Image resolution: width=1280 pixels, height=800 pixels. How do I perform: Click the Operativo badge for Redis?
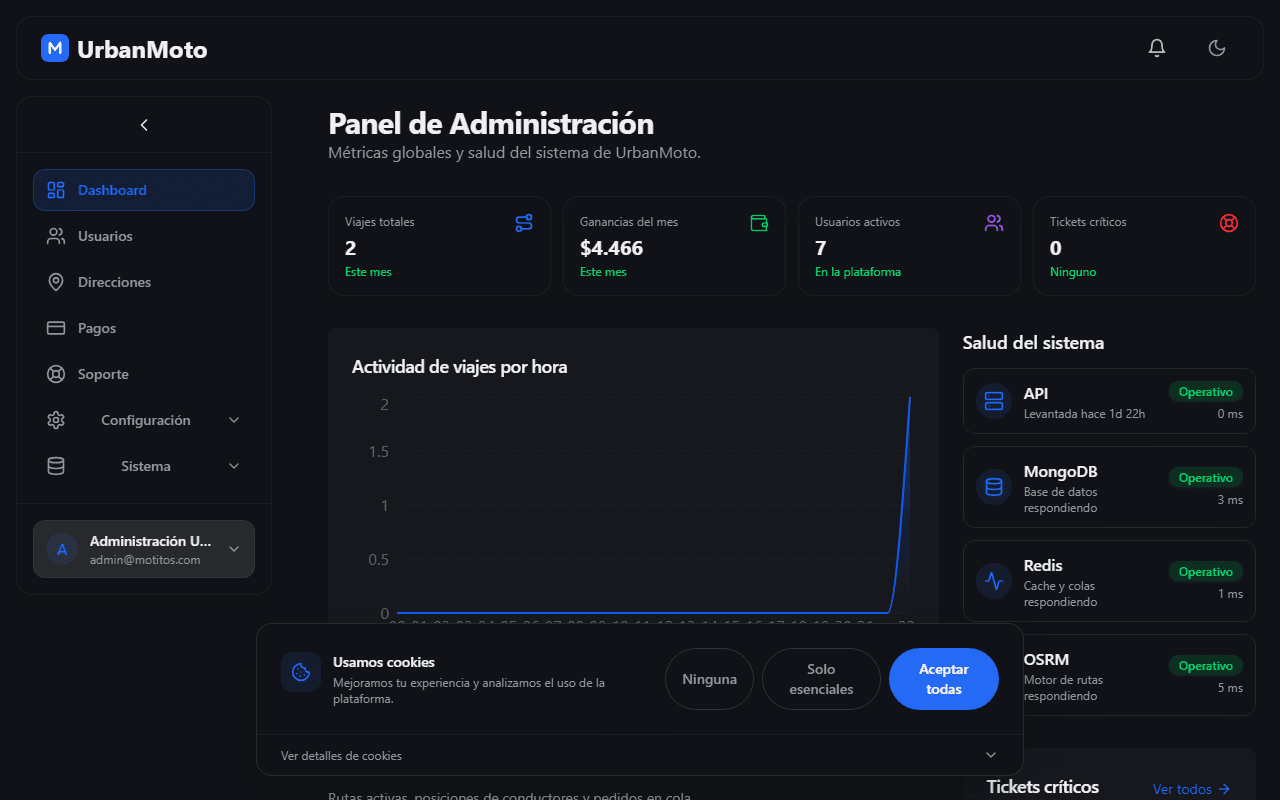[1206, 572]
